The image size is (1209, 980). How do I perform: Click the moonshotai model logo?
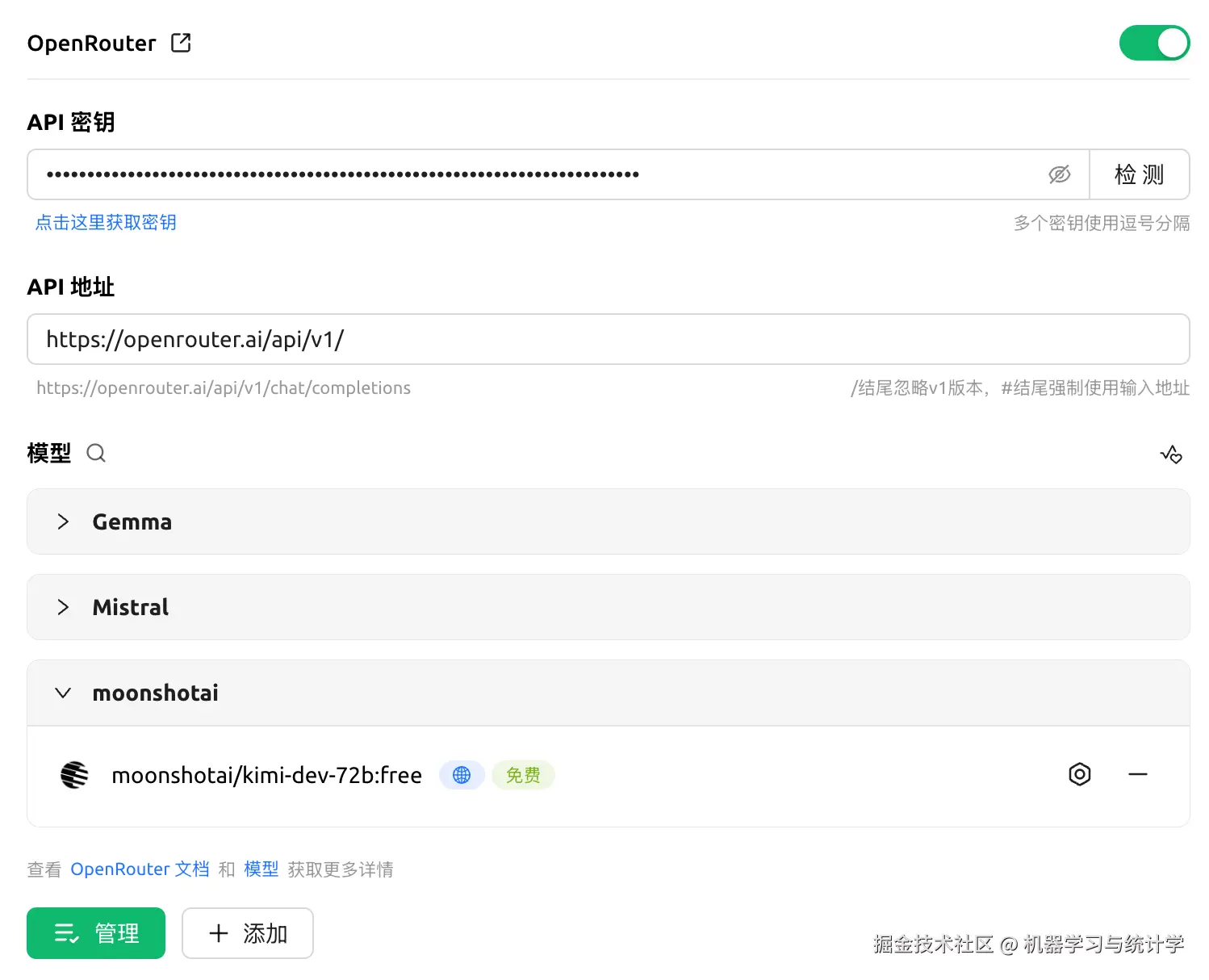coord(73,774)
